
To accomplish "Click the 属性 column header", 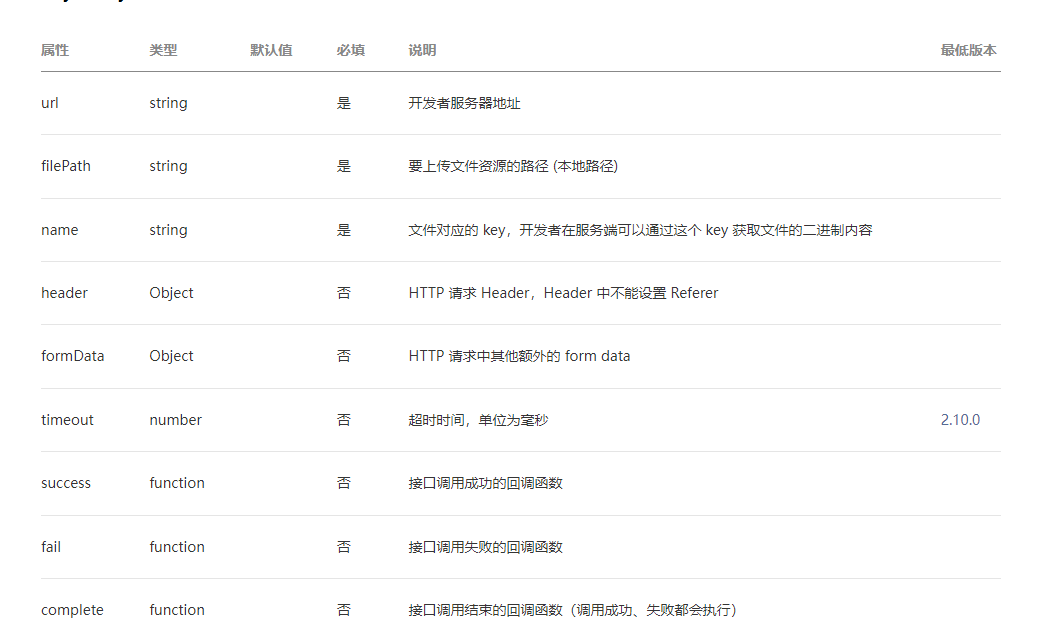I will tap(55, 50).
